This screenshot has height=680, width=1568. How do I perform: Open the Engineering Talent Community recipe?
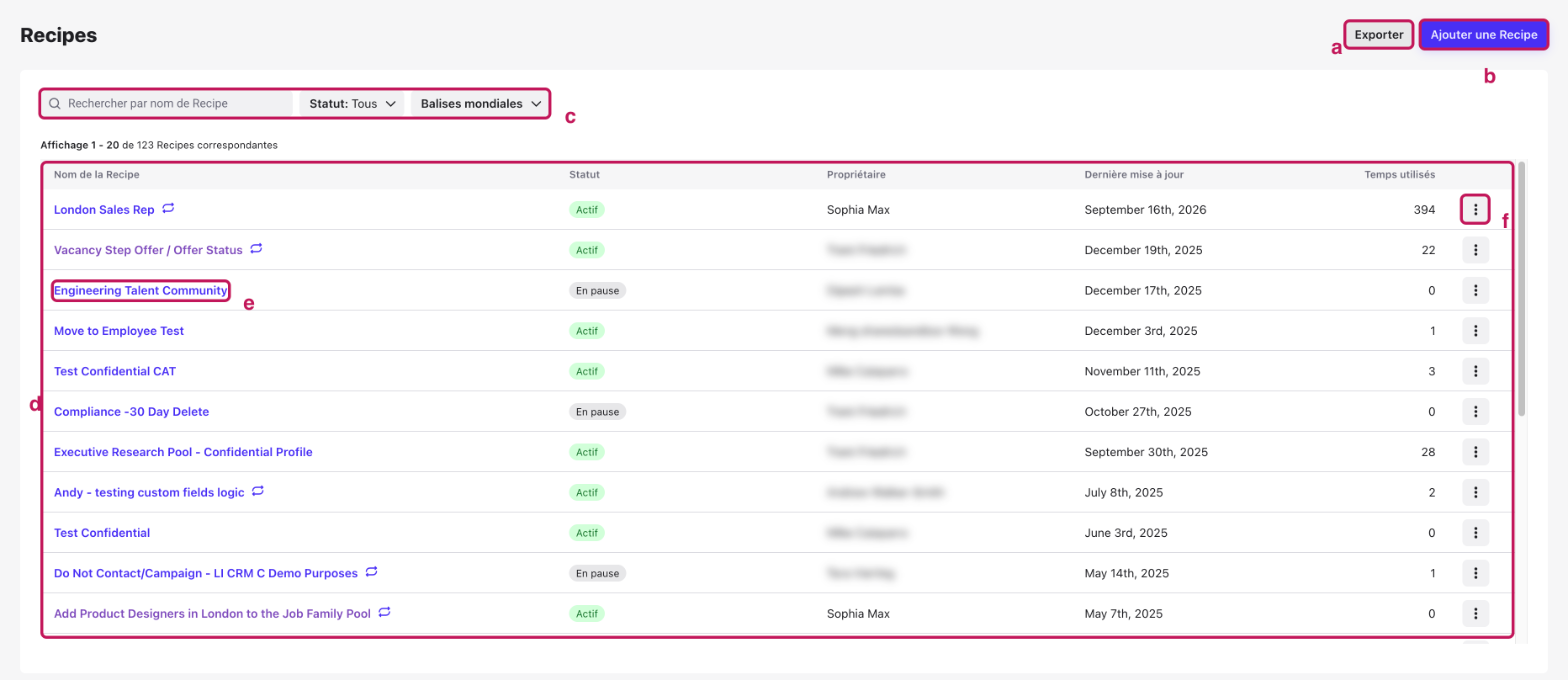(141, 290)
